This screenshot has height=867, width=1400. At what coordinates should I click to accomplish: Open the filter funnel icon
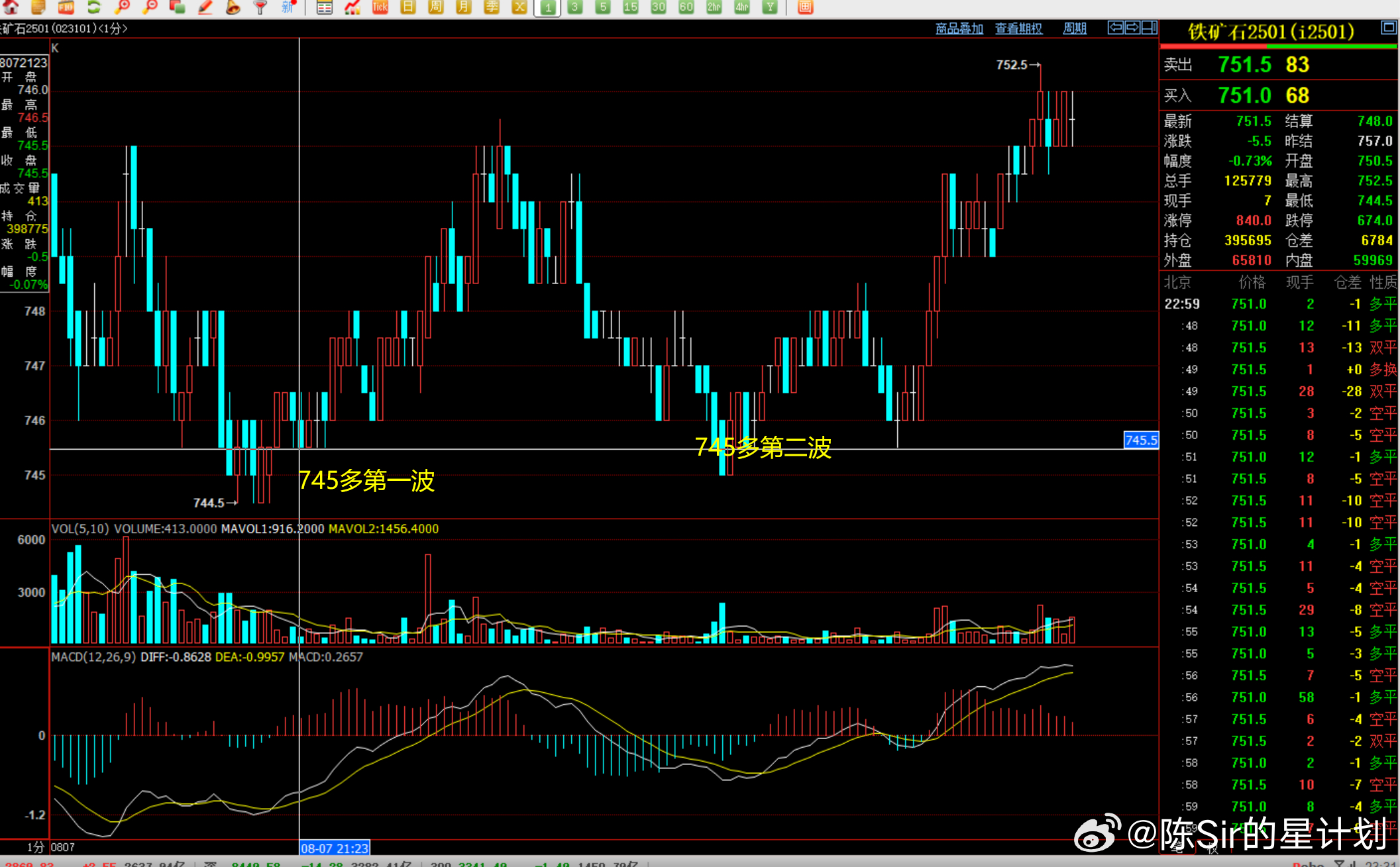pos(260,7)
